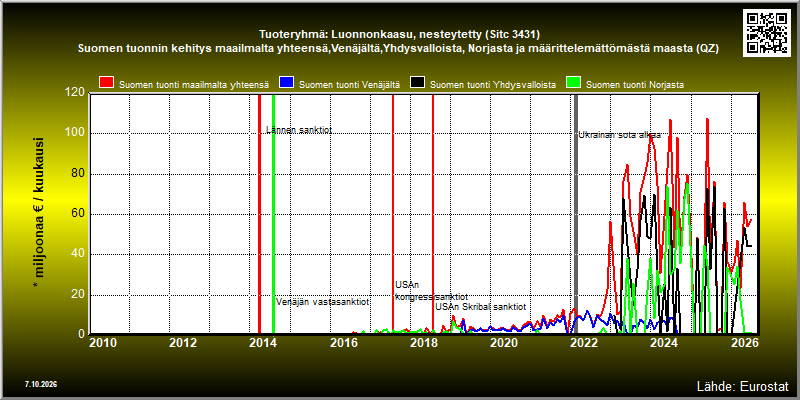Click the blue Venäjältä legend swatch

click(286, 84)
